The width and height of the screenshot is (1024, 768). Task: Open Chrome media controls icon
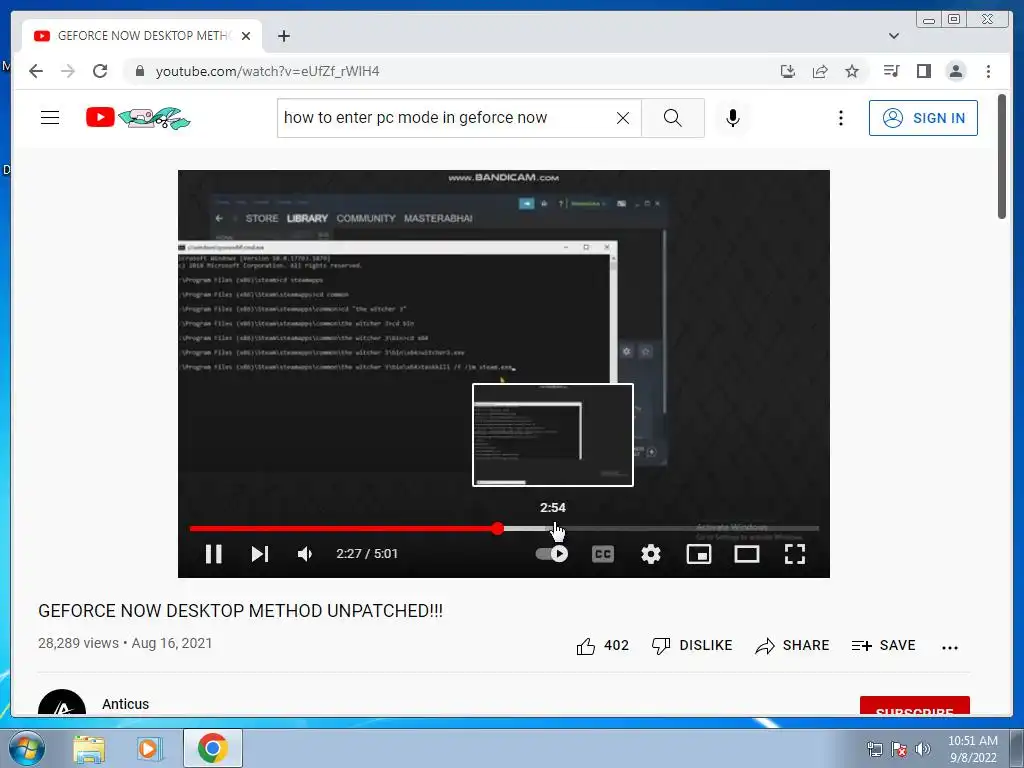(x=891, y=71)
